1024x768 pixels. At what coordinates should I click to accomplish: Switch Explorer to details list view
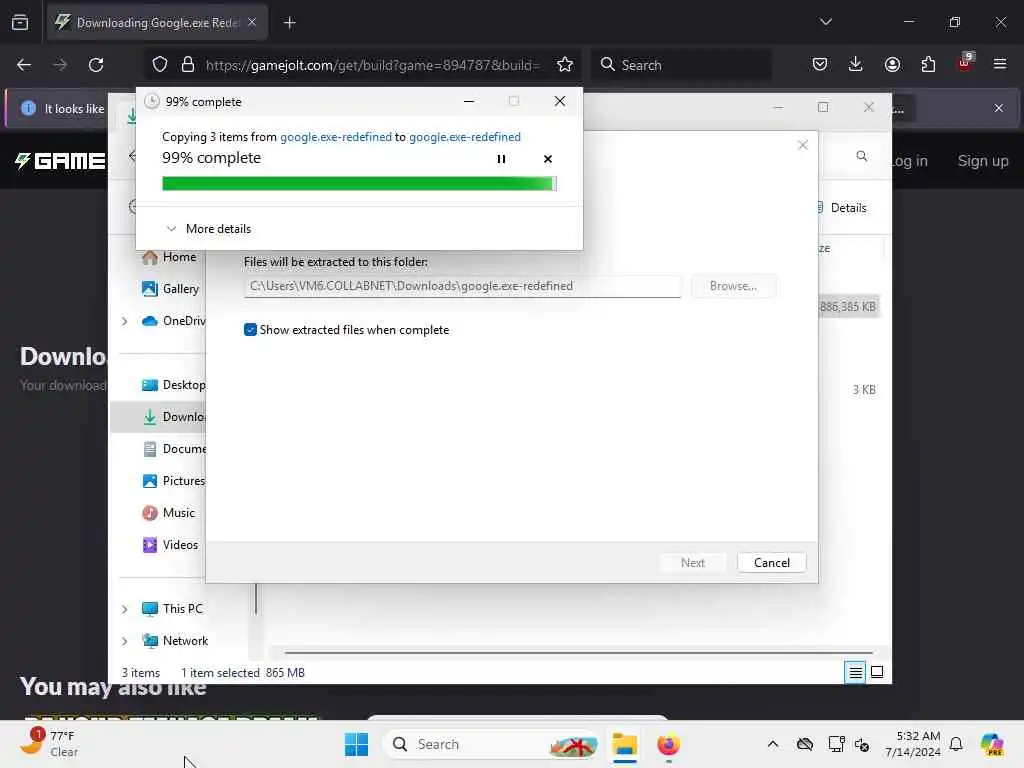(x=855, y=672)
